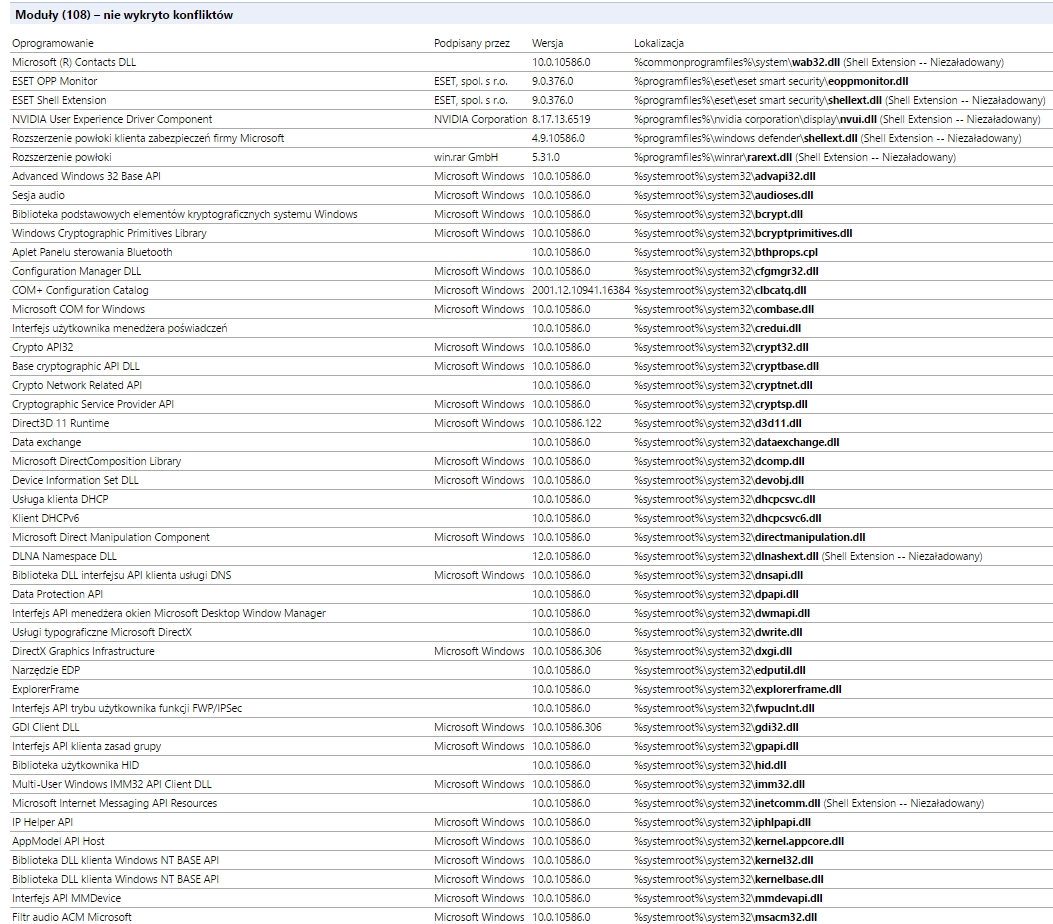Click "Configuration Manager DLL"
The width and height of the screenshot is (1053, 924).
click(77, 271)
